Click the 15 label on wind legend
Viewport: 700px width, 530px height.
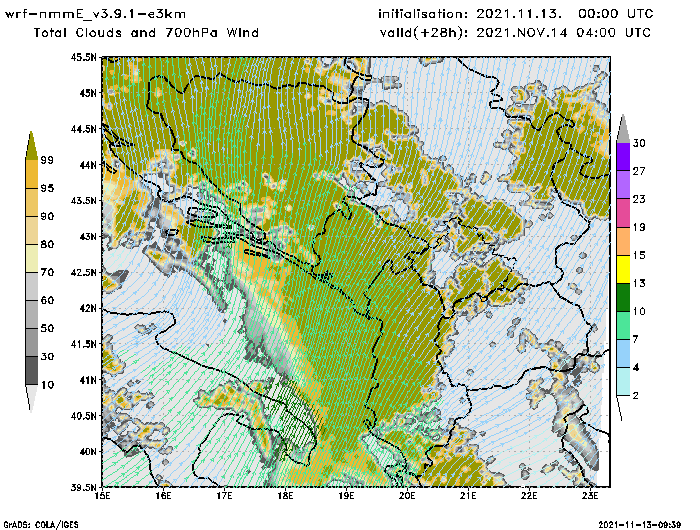(639, 255)
